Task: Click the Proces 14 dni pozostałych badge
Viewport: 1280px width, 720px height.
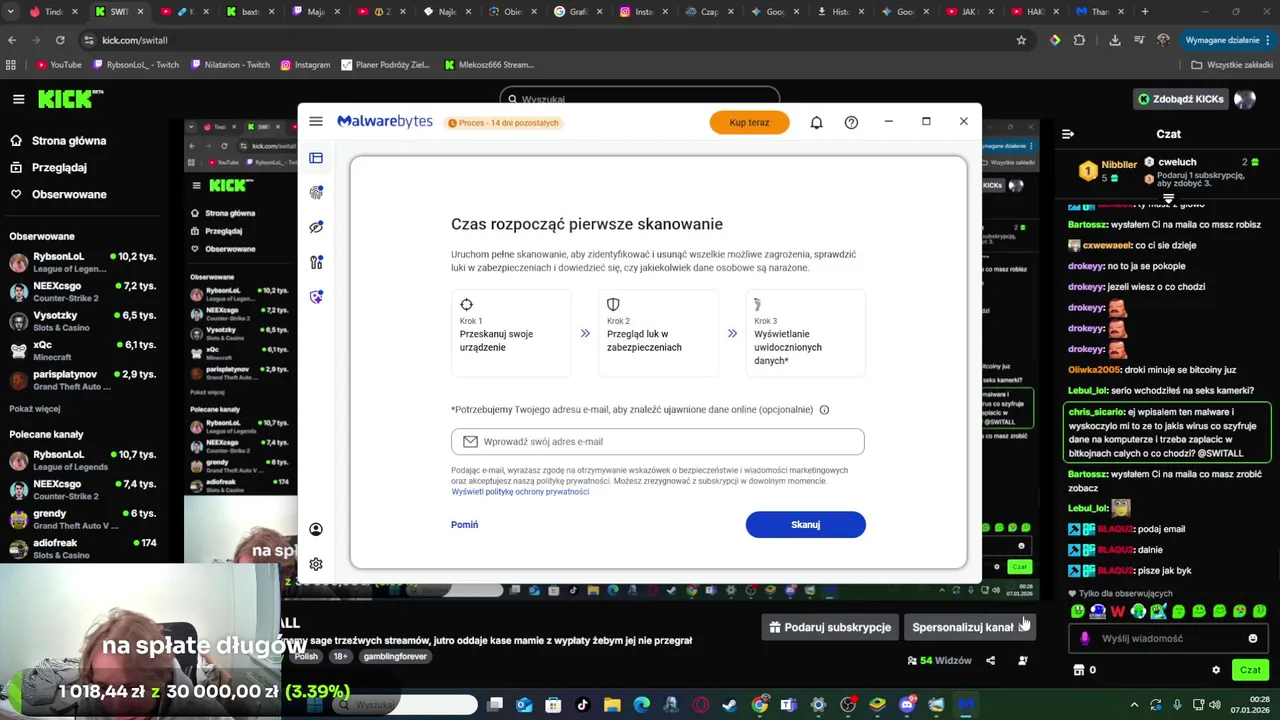Action: click(x=503, y=123)
